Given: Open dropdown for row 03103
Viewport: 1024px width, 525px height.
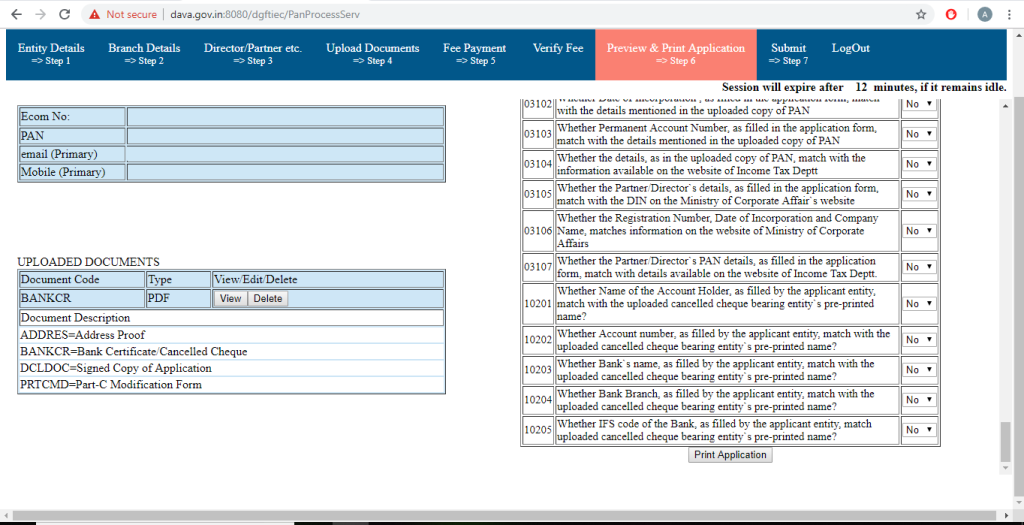Looking at the screenshot, I should click(x=919, y=134).
